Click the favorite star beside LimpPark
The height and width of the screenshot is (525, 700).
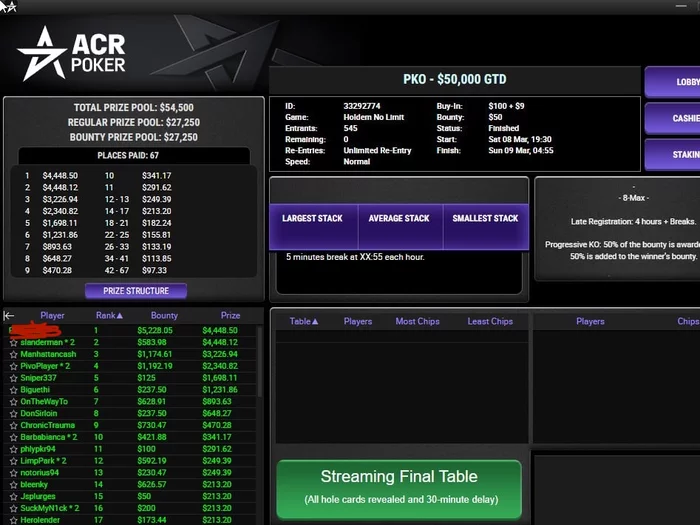click(x=13, y=461)
